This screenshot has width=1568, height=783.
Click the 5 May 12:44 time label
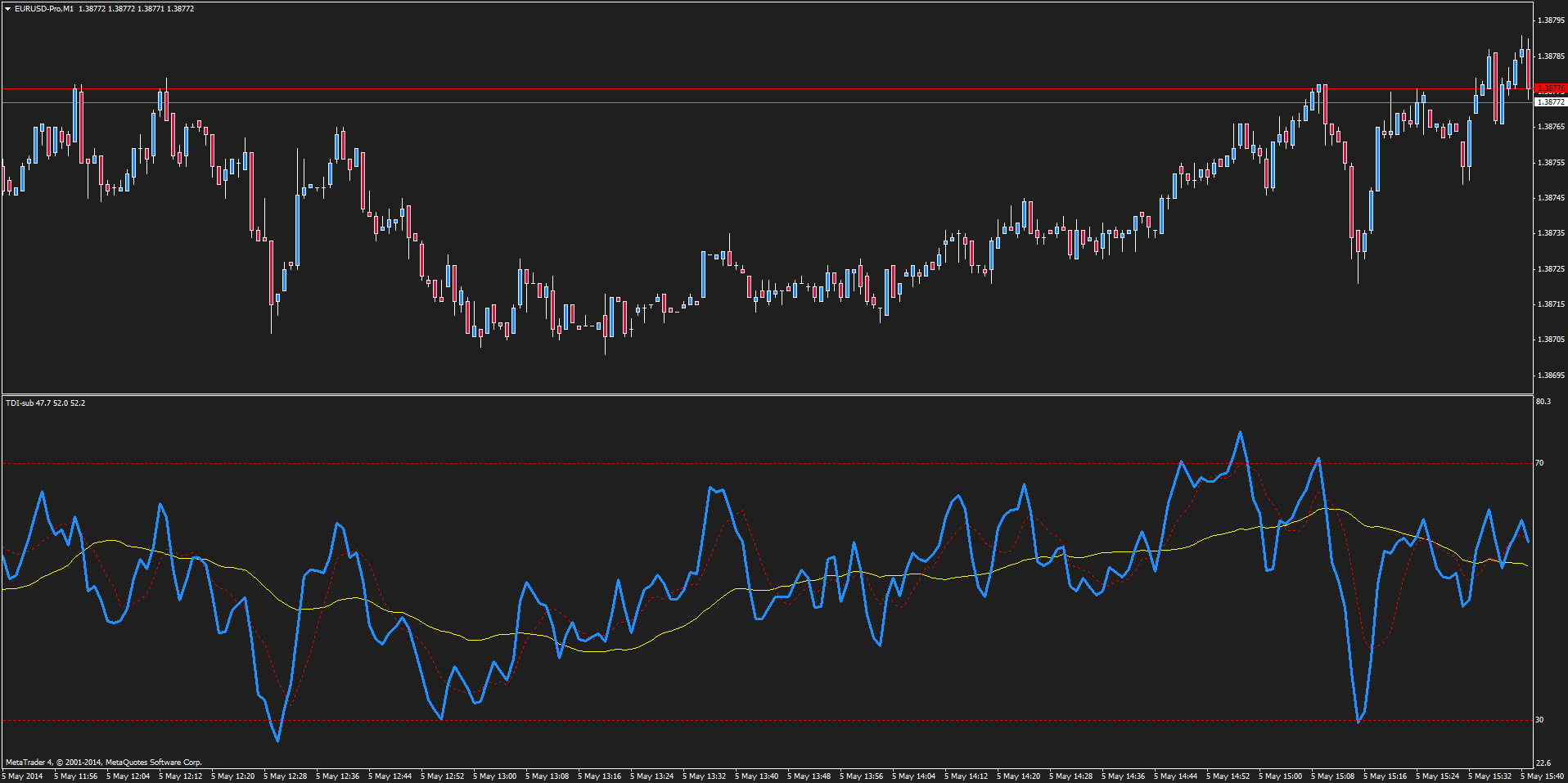tap(390, 776)
